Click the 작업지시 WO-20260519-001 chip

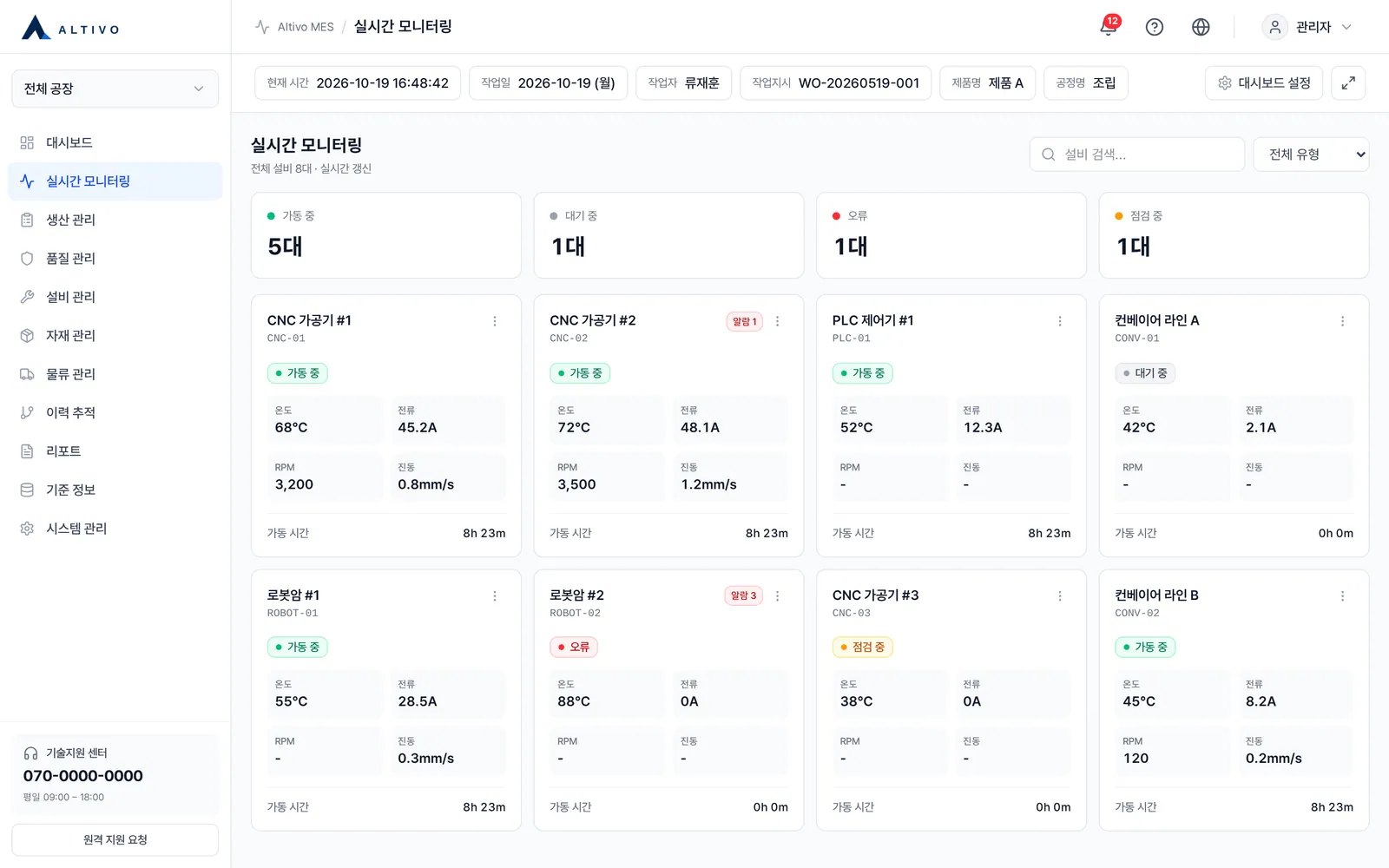point(836,83)
